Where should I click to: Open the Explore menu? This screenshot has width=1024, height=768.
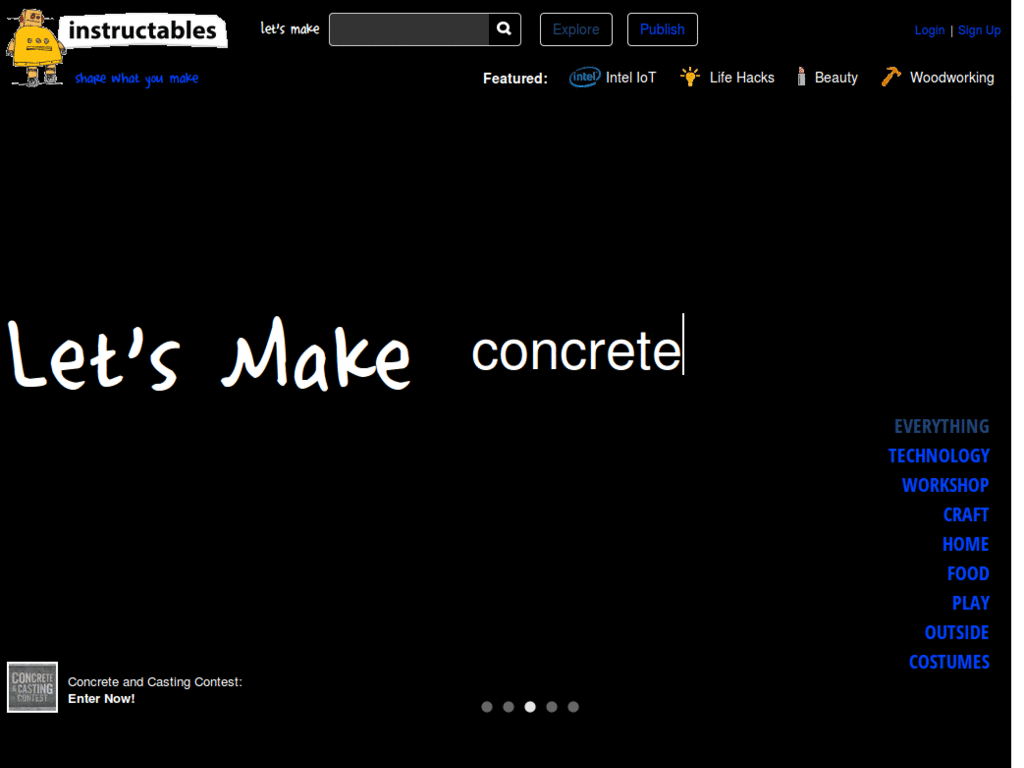pyautogui.click(x=576, y=29)
